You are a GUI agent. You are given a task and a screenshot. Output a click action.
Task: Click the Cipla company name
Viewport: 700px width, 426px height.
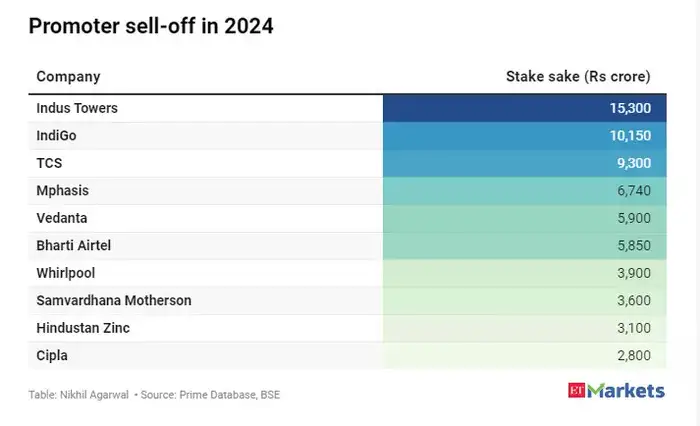[53, 355]
